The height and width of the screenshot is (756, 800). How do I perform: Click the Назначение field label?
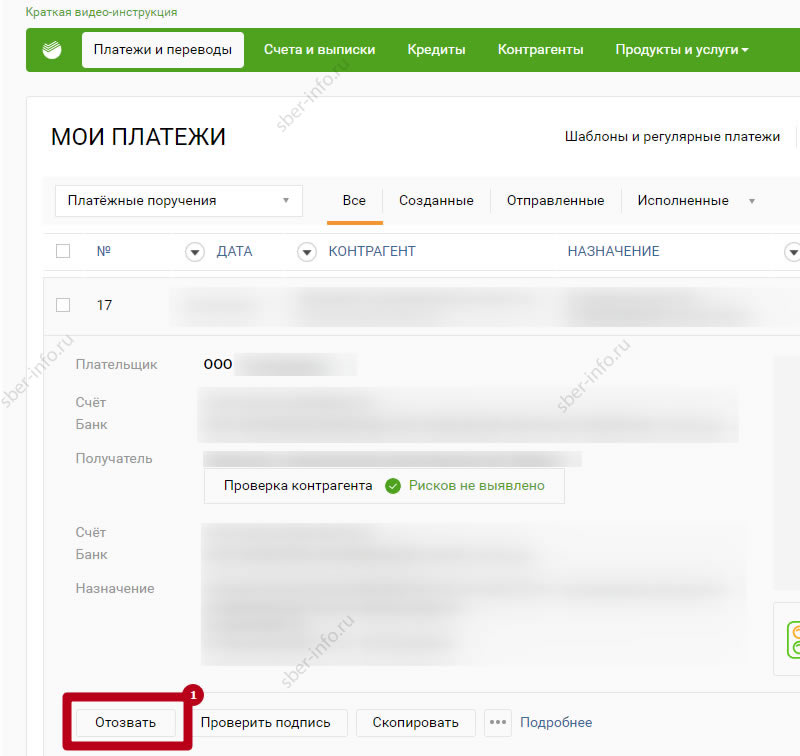point(115,589)
